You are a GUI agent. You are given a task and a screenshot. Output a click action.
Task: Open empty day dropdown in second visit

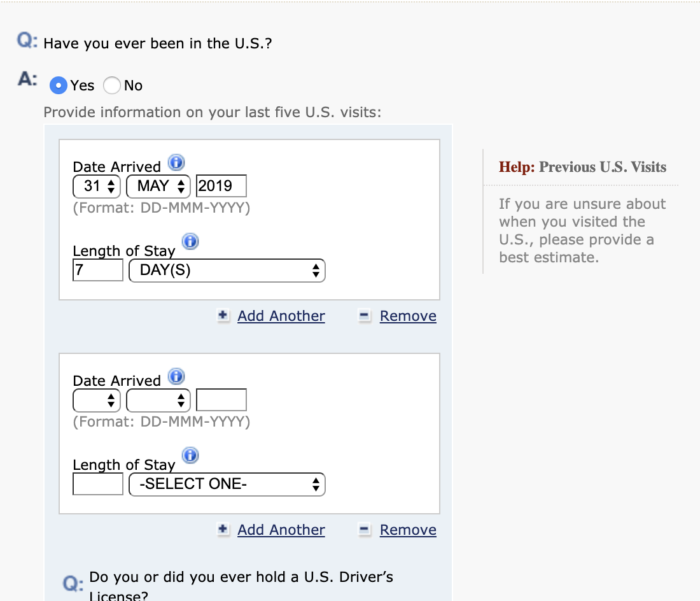[97, 400]
